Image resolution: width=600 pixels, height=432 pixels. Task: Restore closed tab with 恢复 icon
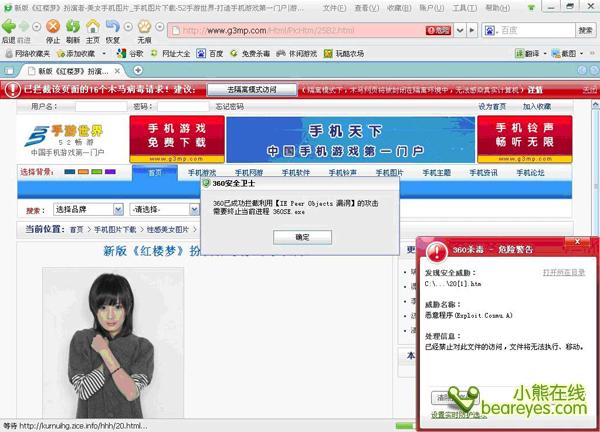(x=112, y=26)
